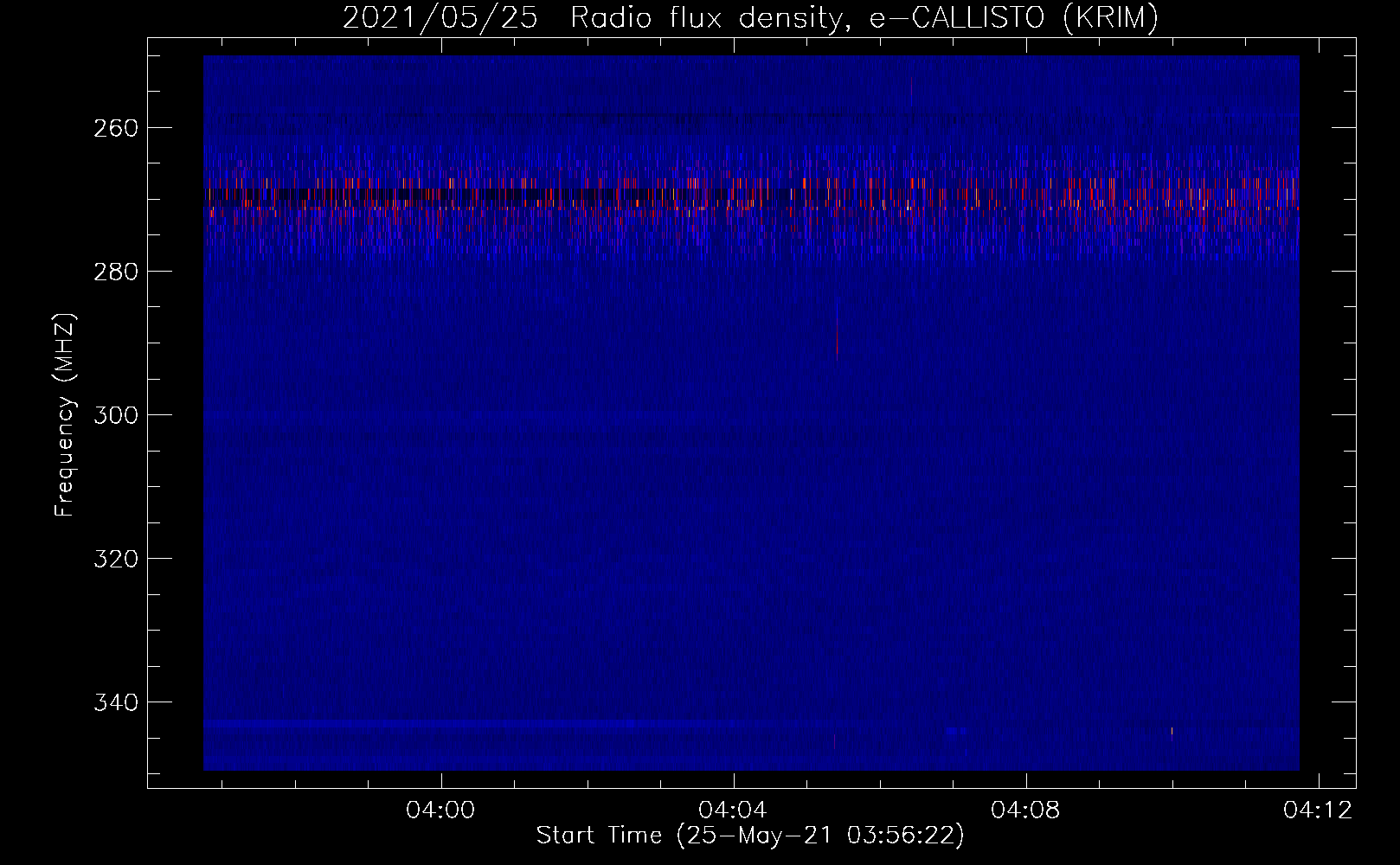This screenshot has width=1400, height=865.
Task: Click the 04:08 time tick label
Action: click(x=1026, y=811)
